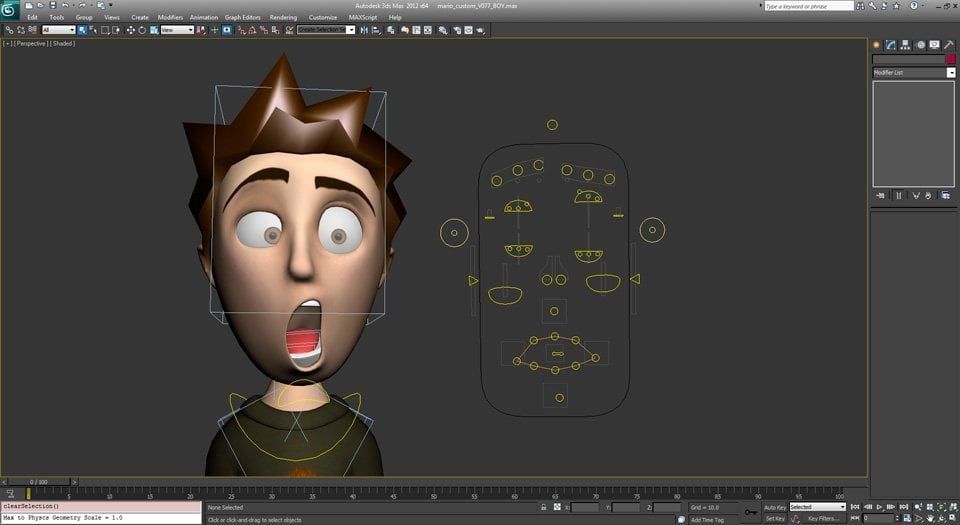Click the time slider showing 0 / 100
This screenshot has width=960, height=525.
[x=39, y=482]
